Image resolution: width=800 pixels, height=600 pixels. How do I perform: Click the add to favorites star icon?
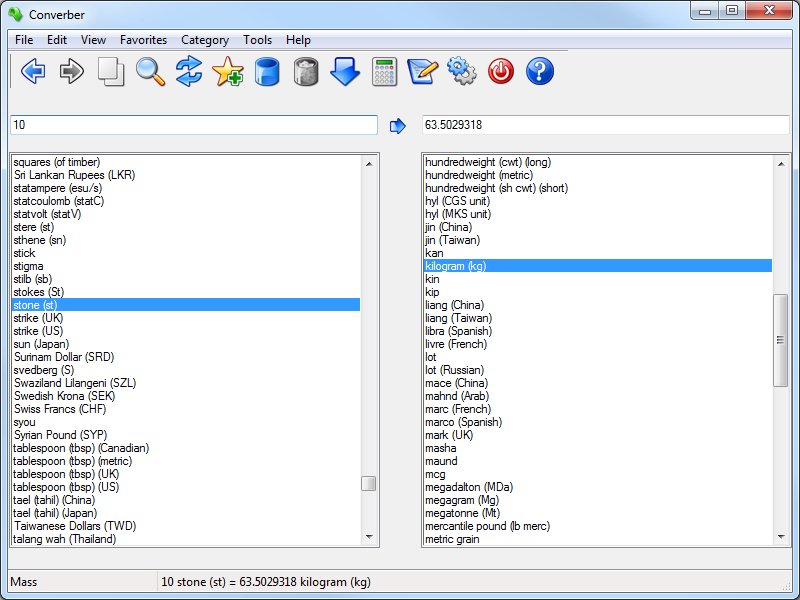click(x=228, y=72)
